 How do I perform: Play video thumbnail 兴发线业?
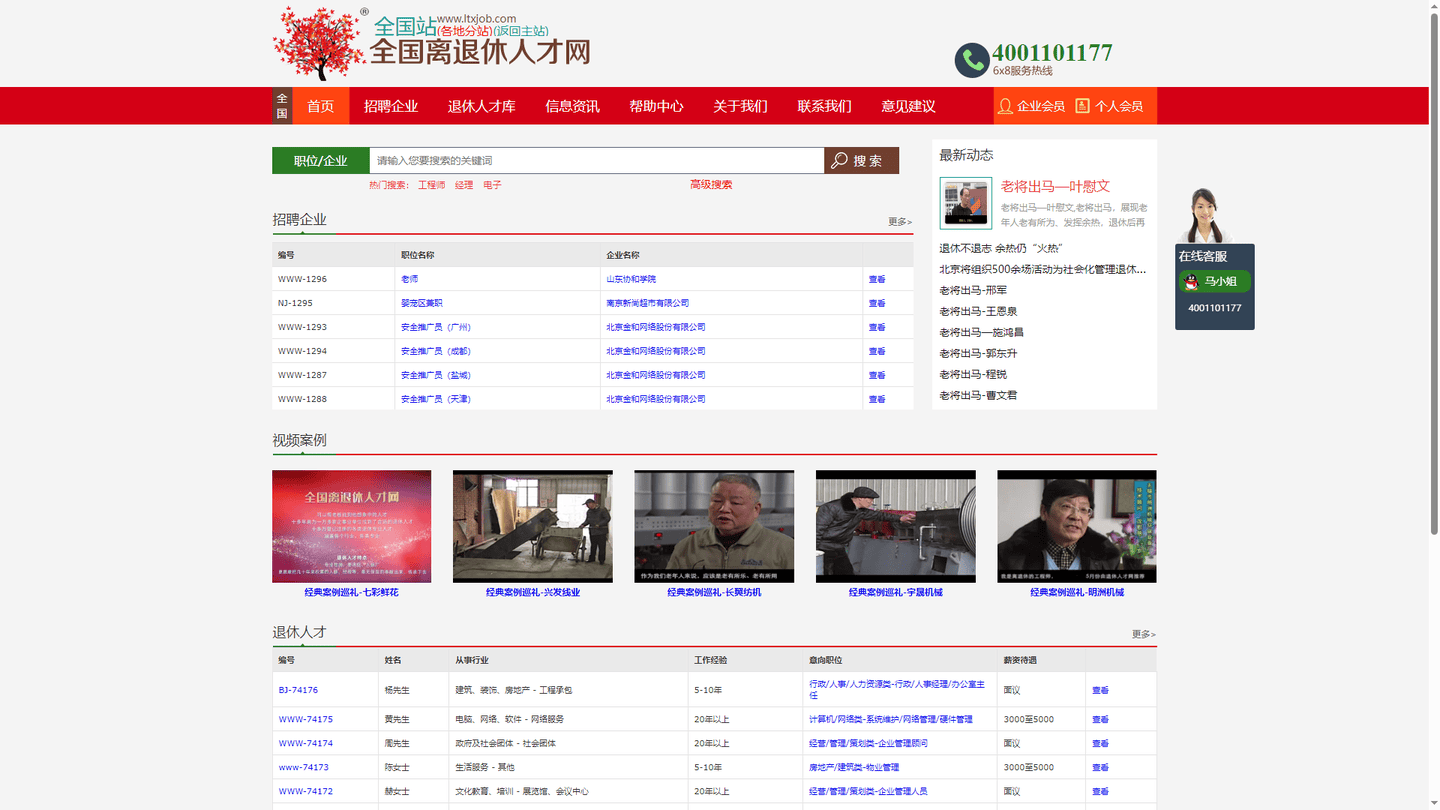tap(533, 526)
